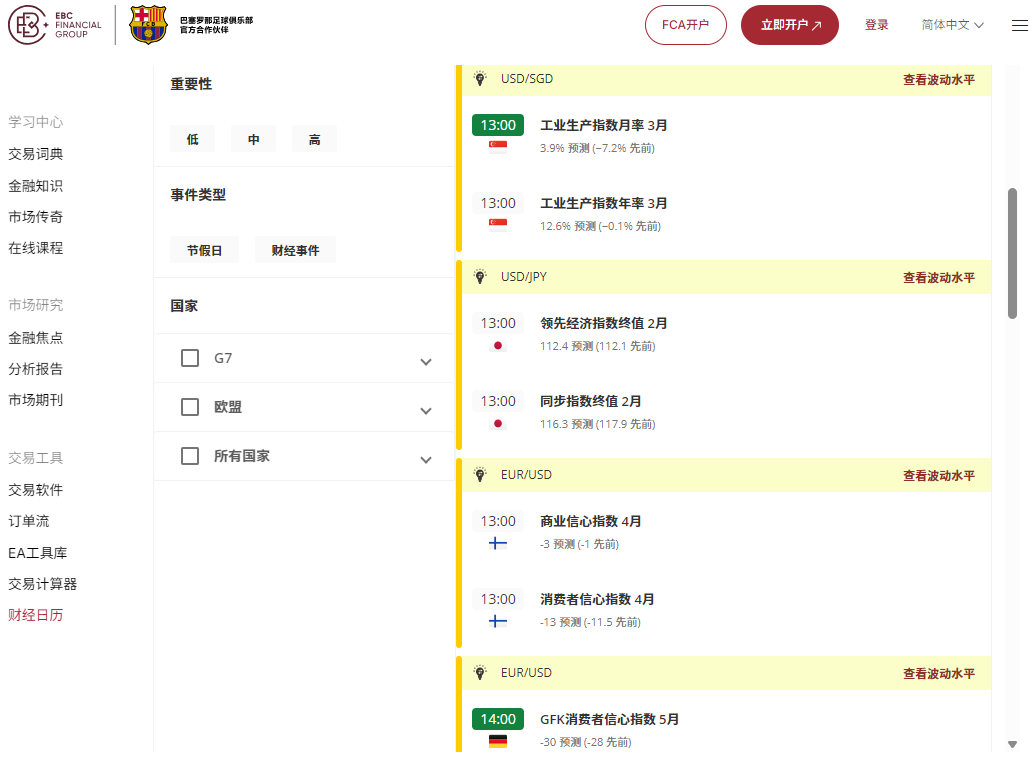Click the 立即开户 button

pos(789,25)
